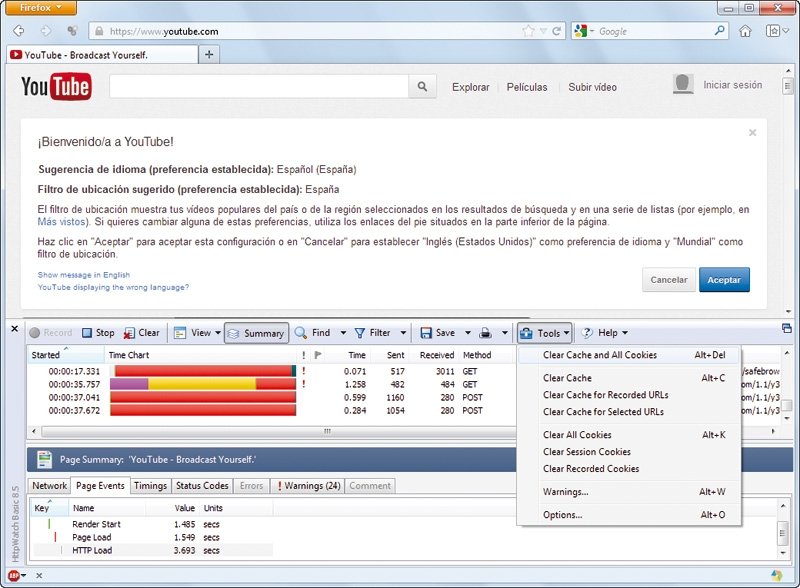Switch to the Warnings (24) tab
The height and width of the screenshot is (588, 800).
308,486
